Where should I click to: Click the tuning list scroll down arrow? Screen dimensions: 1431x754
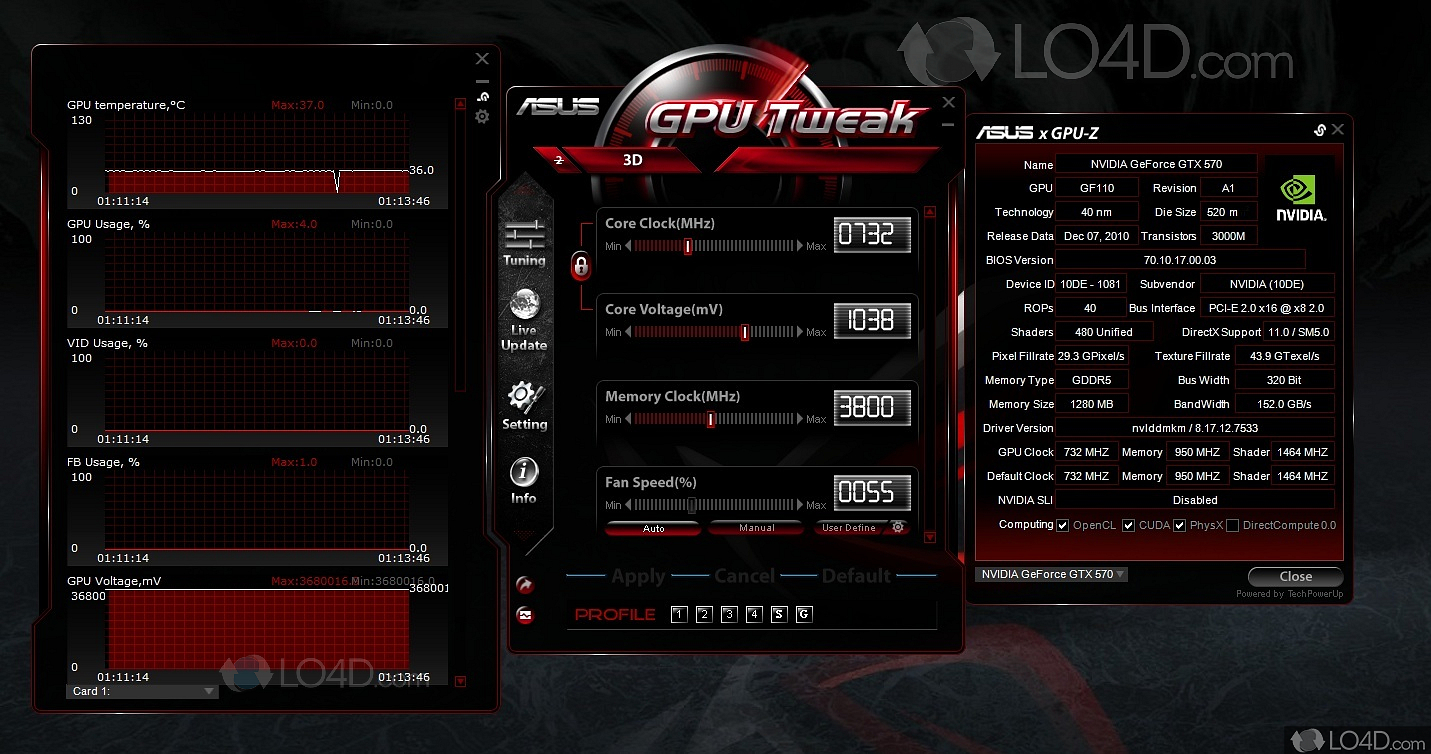[x=930, y=537]
